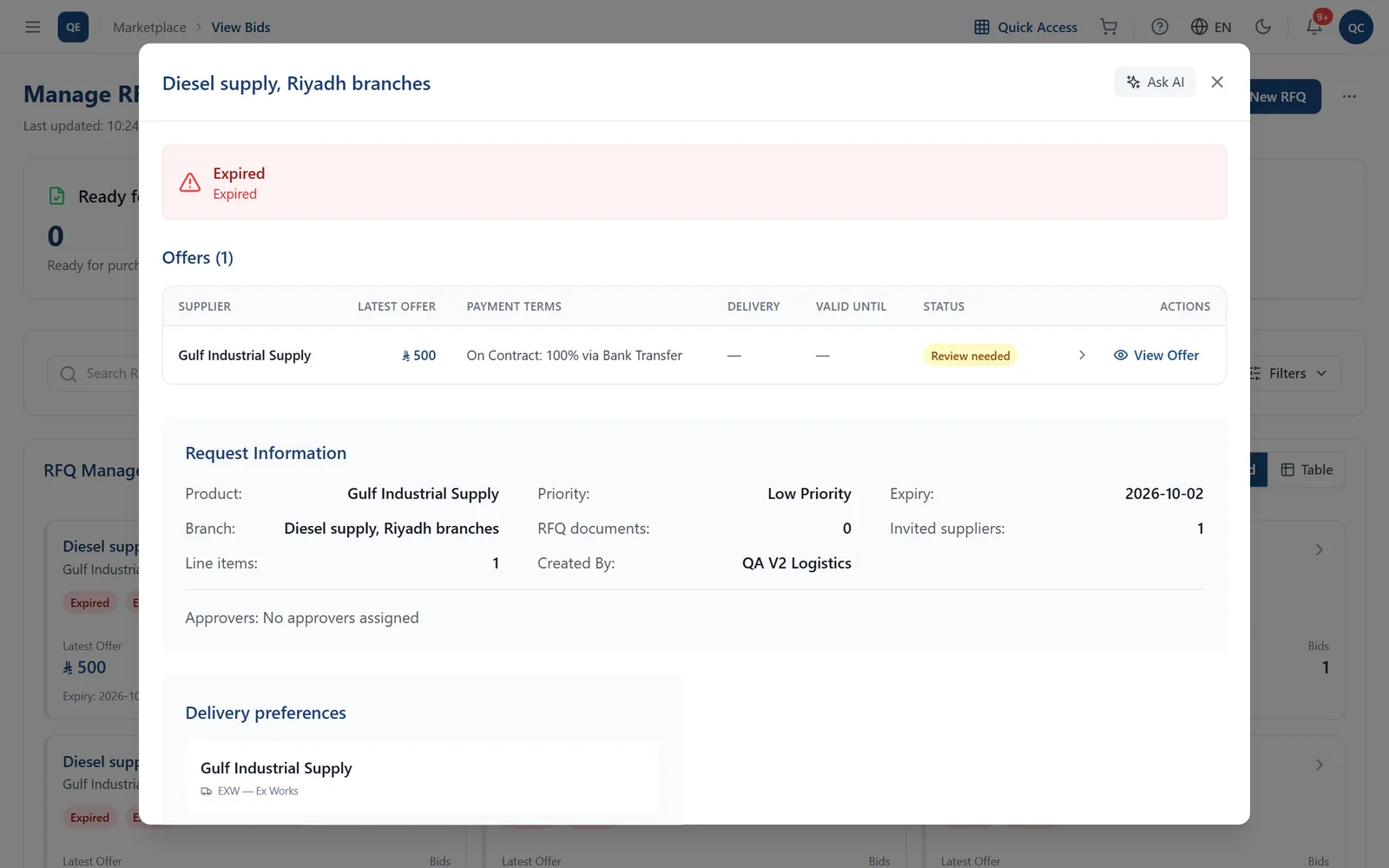This screenshot has width=1389, height=868.
Task: Click the SUPPLIER column header
Action: (x=204, y=306)
